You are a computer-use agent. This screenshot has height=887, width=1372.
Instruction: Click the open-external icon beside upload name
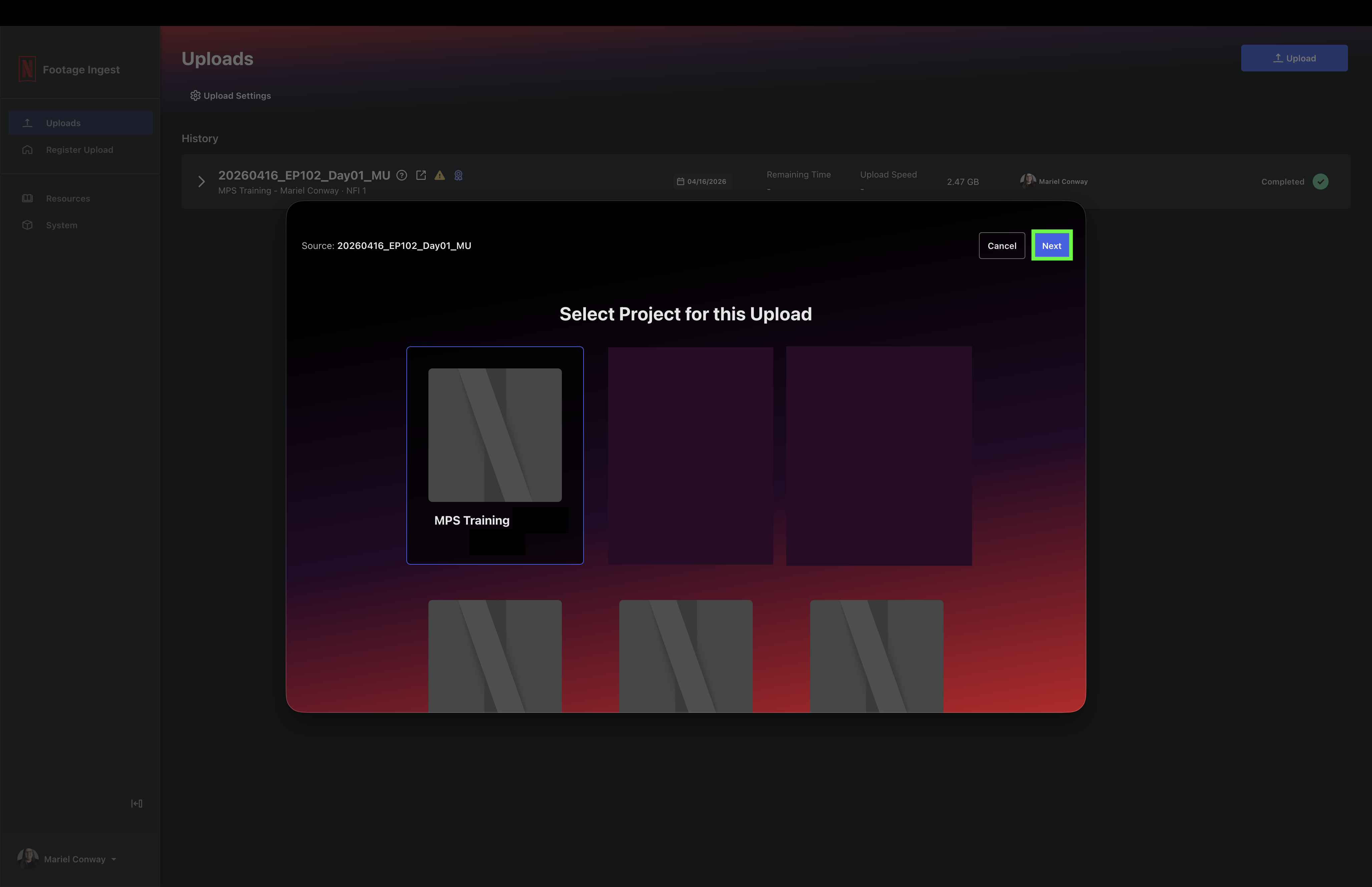(421, 175)
